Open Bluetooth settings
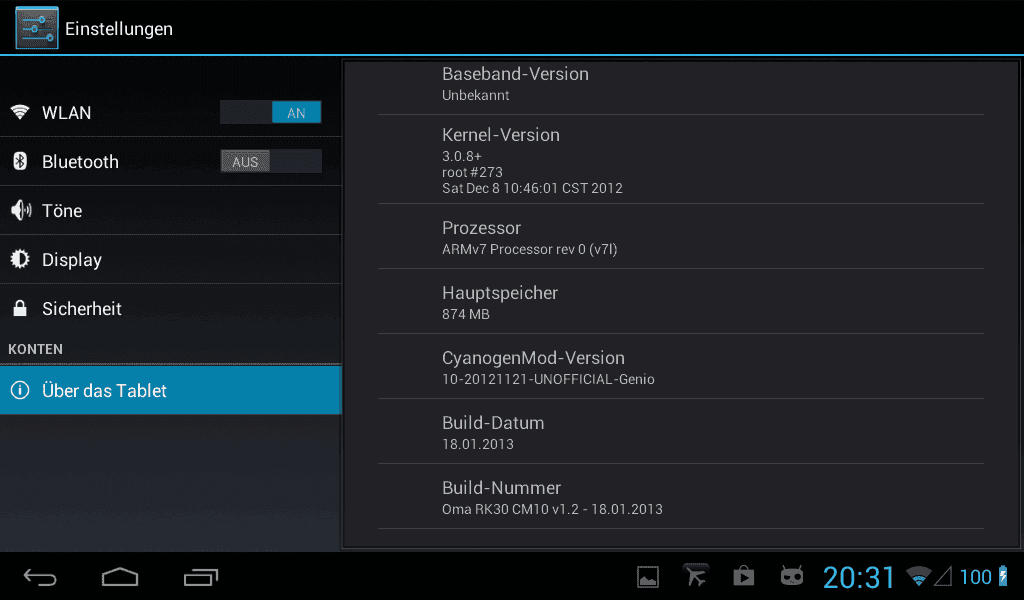 pos(170,161)
